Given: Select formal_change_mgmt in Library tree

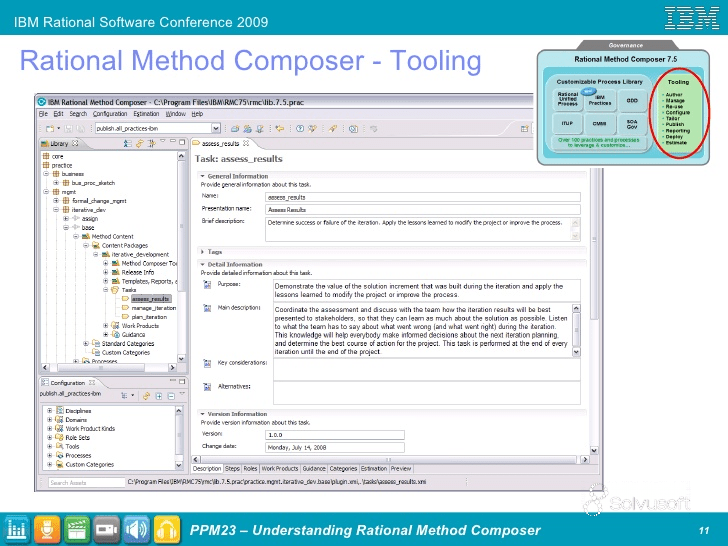Looking at the screenshot, I should [99, 201].
